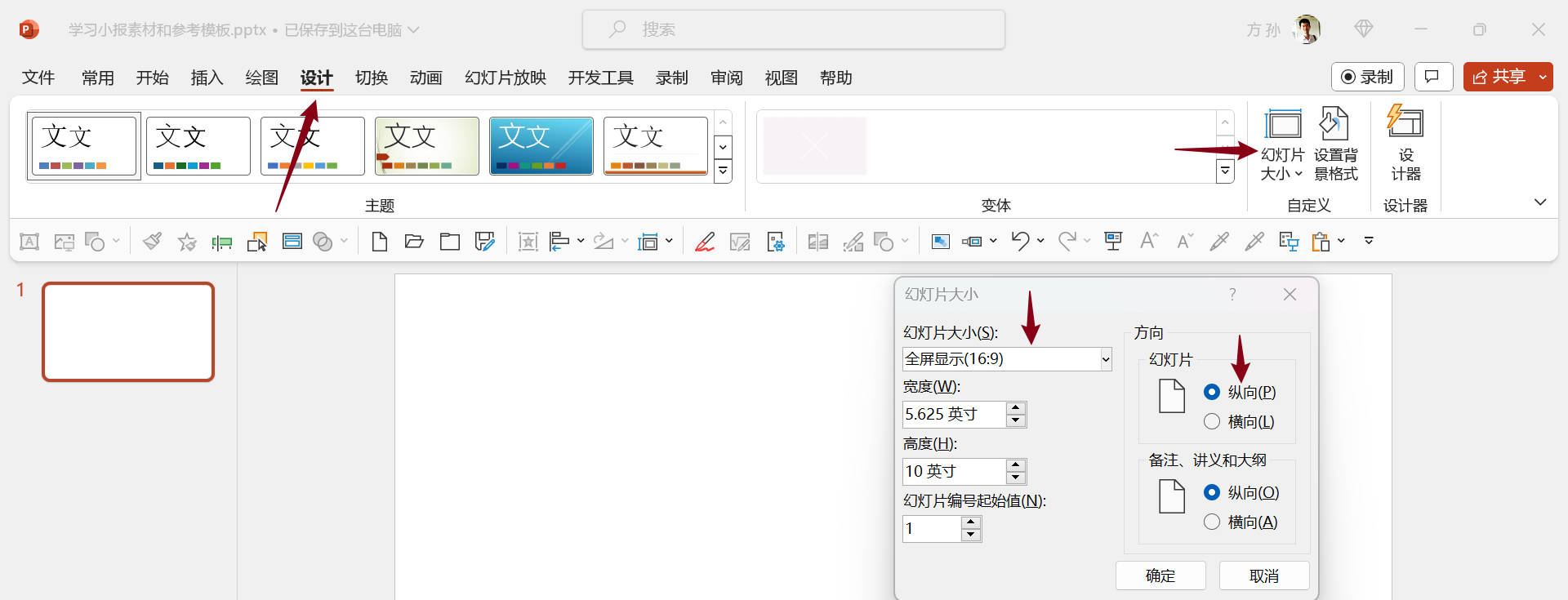Click the save-as disk with pen icon
This screenshot has height=600, width=1568.
tap(485, 242)
